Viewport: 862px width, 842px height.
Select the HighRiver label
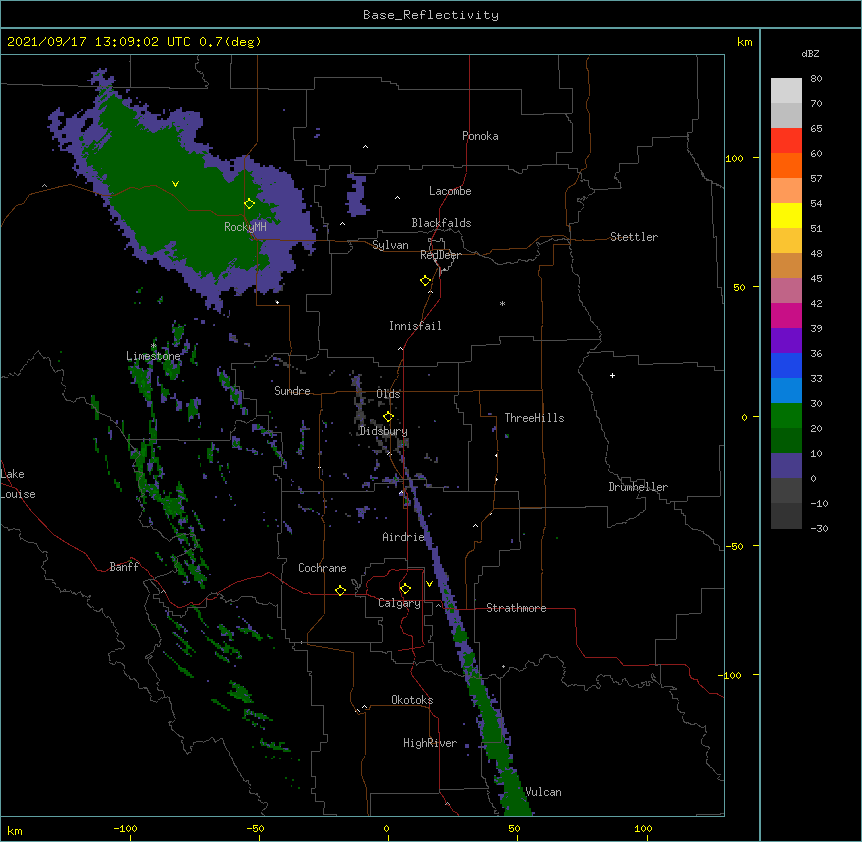point(430,743)
